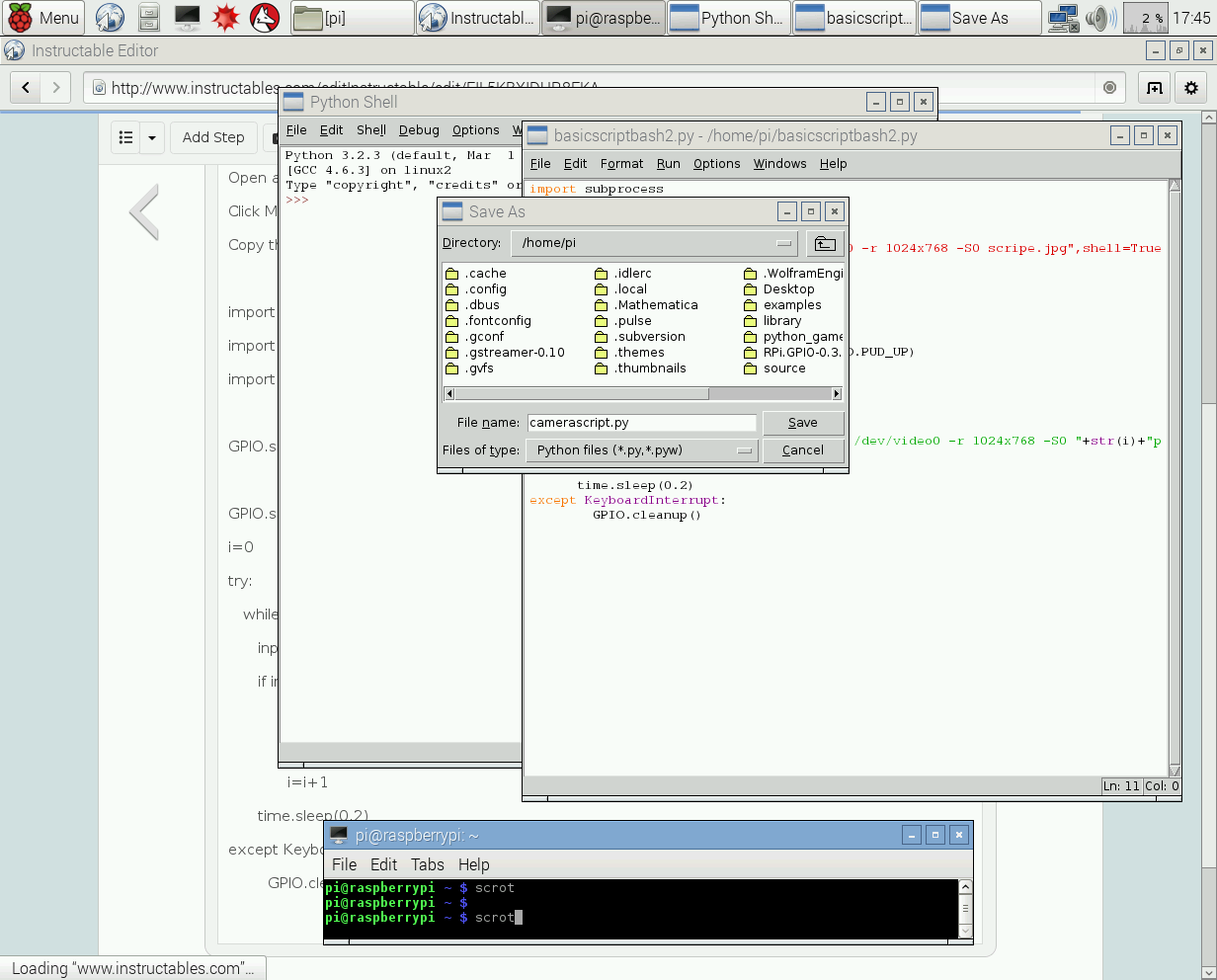Click the network monitor icon in the tray

(1064, 17)
